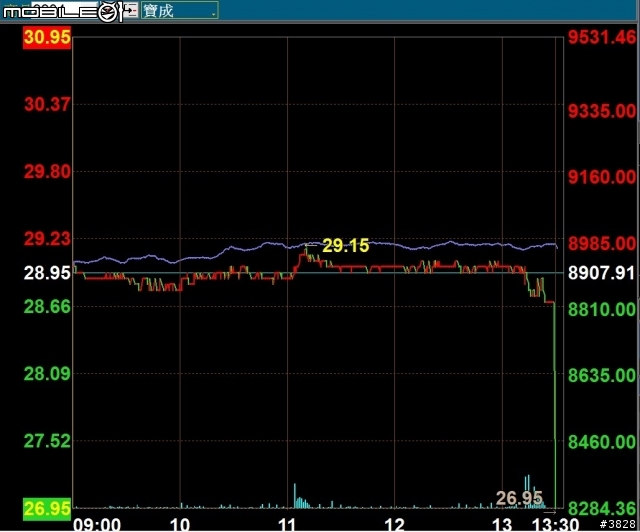Click the 9160.00 index axis label

point(602,177)
